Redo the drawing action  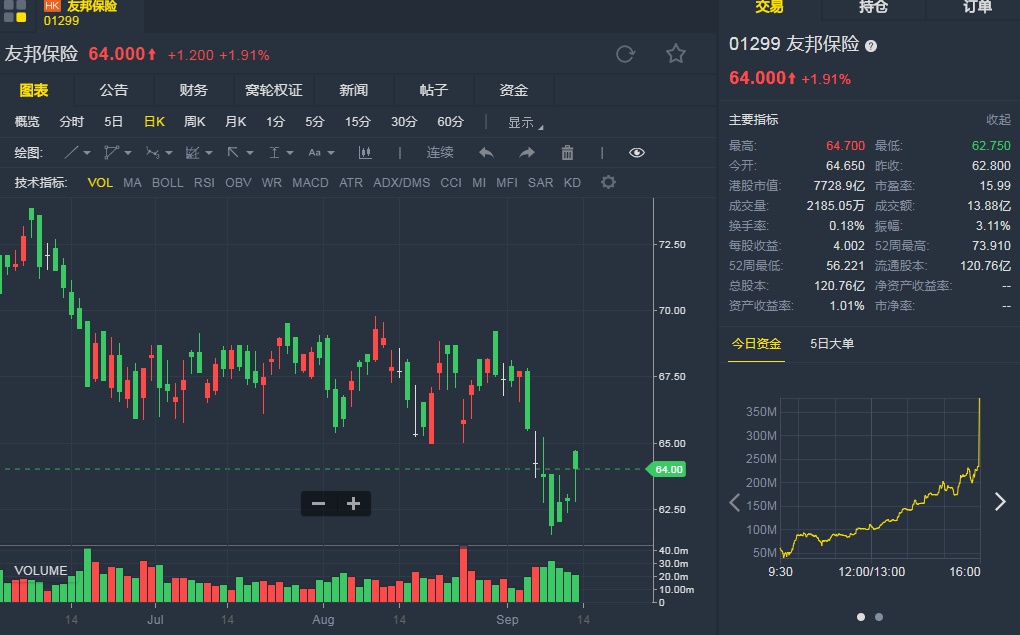click(527, 153)
